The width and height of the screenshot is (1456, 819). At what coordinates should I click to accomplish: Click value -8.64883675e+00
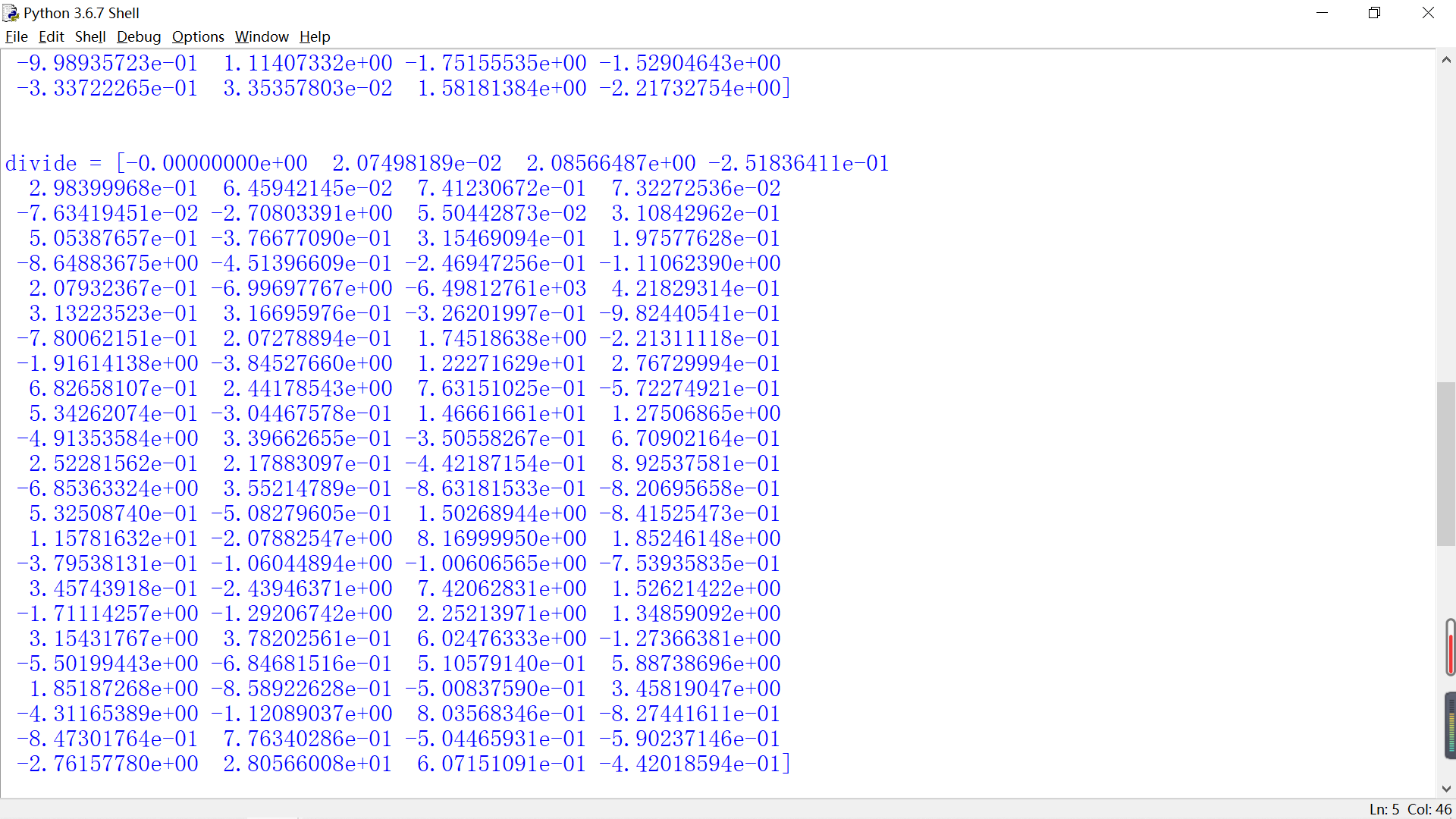pos(108,263)
